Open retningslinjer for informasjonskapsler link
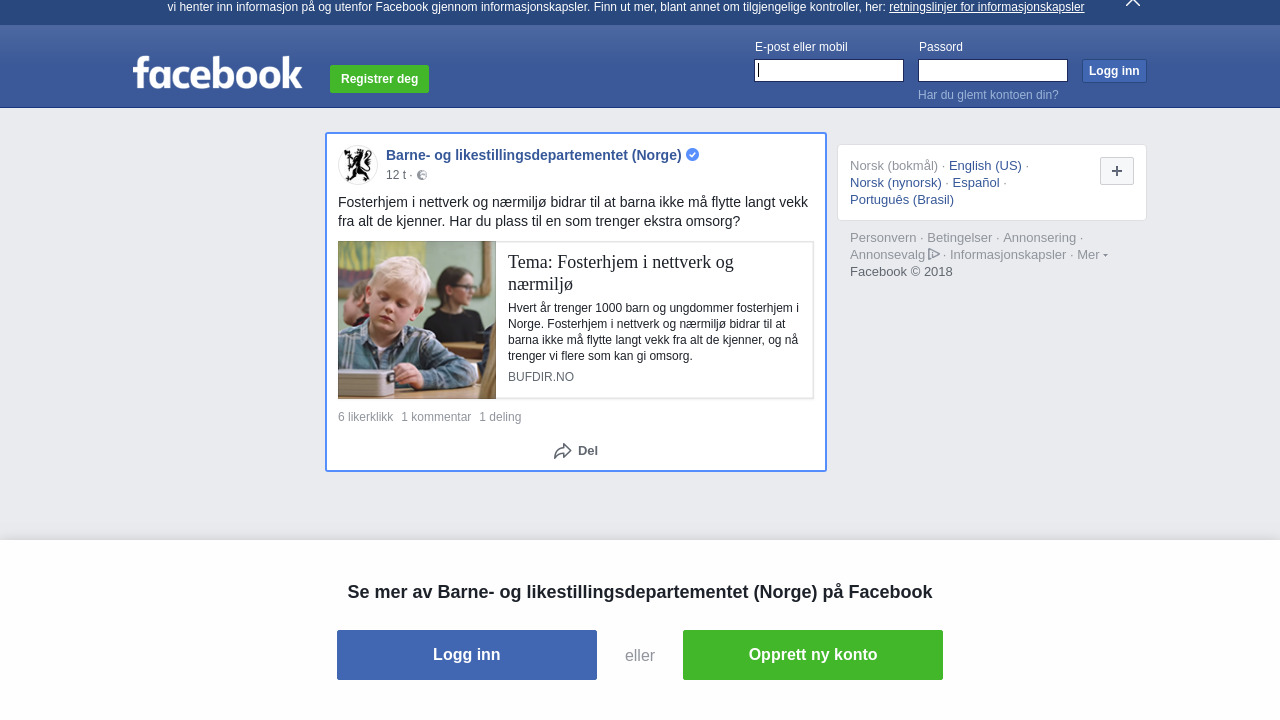Viewport: 1280px width, 720px height. (986, 7)
